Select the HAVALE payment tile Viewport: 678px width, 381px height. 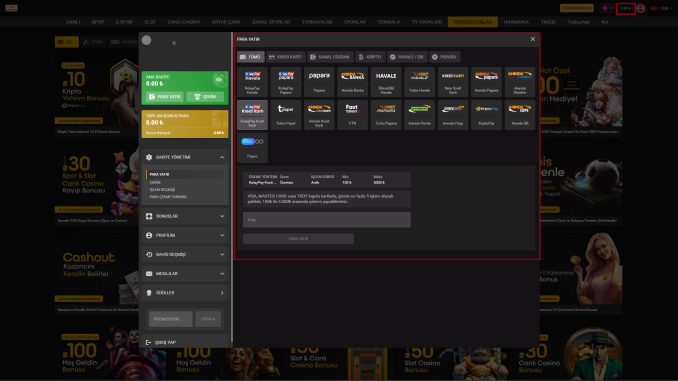(386, 82)
